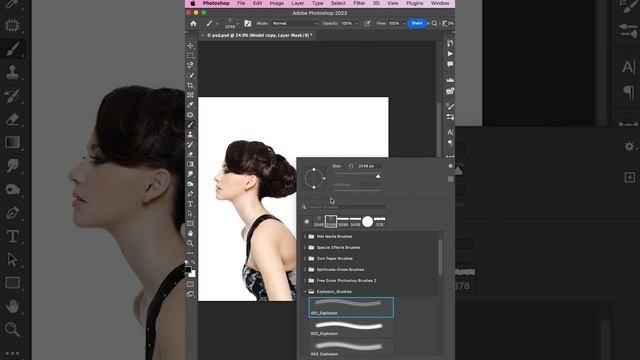The width and height of the screenshot is (640, 360).
Task: Collapse the Explosion_Brushes folder
Action: (305, 291)
